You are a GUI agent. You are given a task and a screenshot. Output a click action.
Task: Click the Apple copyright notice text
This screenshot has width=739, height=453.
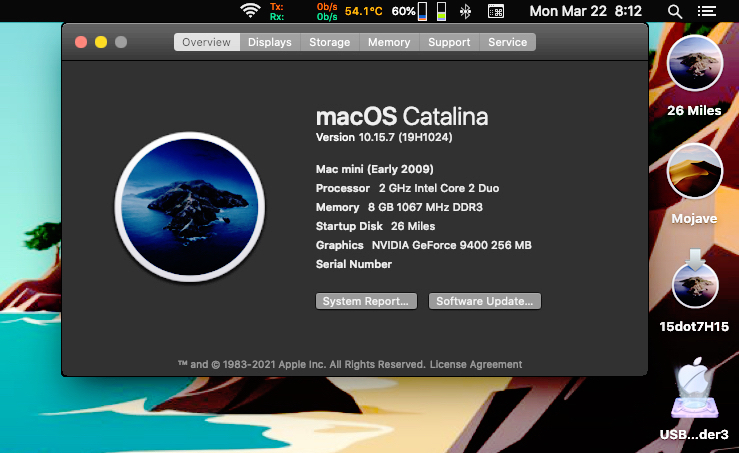[x=302, y=364]
